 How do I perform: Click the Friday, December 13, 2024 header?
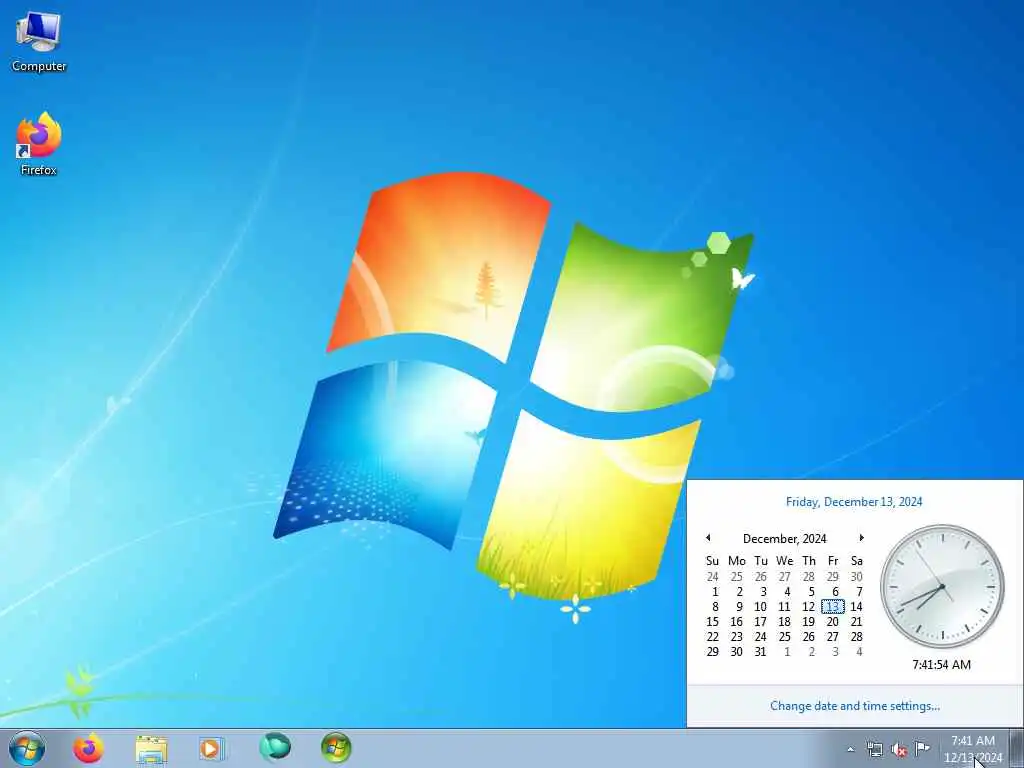click(x=854, y=502)
